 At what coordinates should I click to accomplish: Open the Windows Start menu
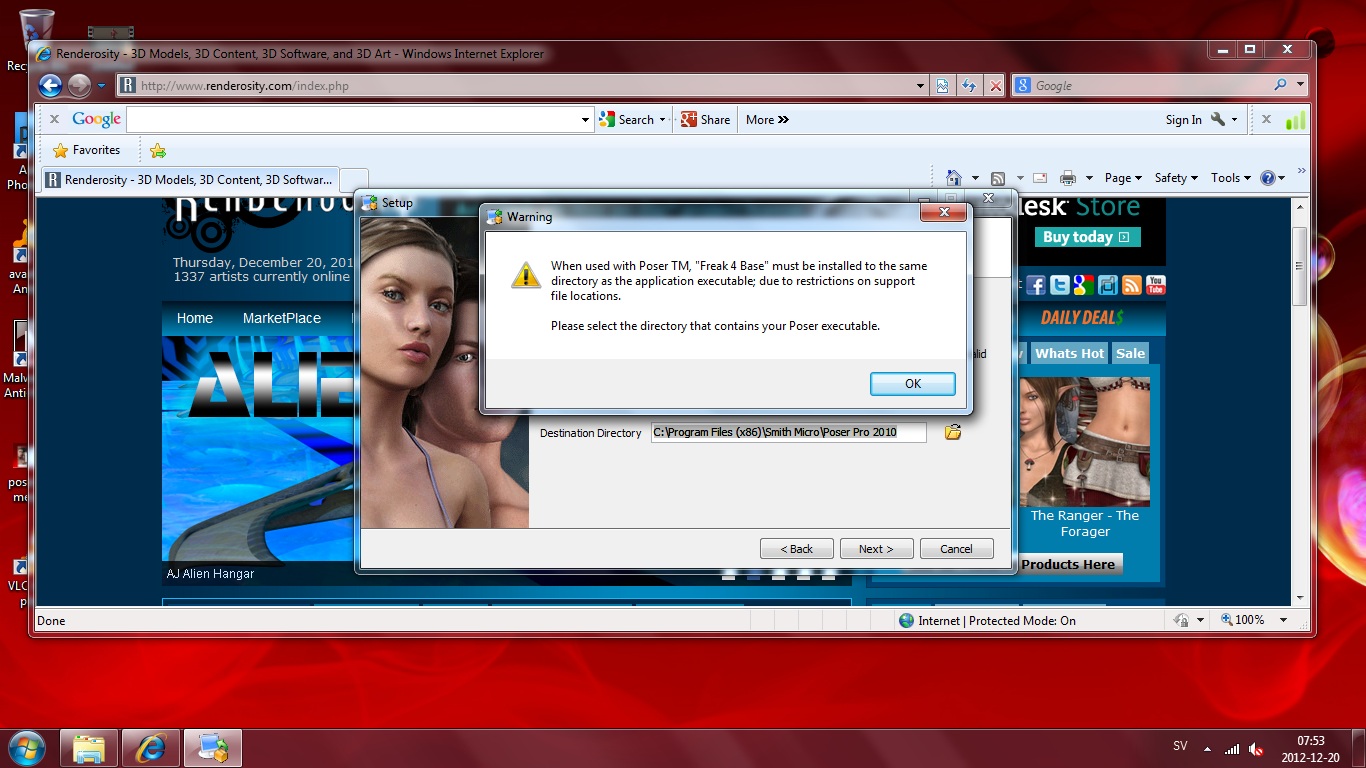[x=26, y=748]
